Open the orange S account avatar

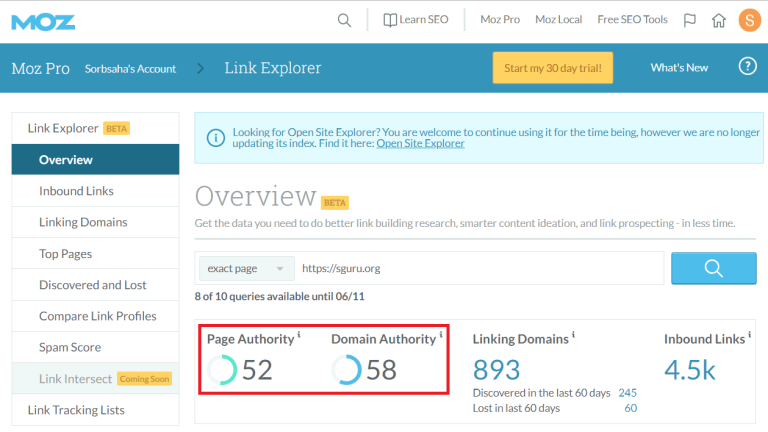click(749, 20)
